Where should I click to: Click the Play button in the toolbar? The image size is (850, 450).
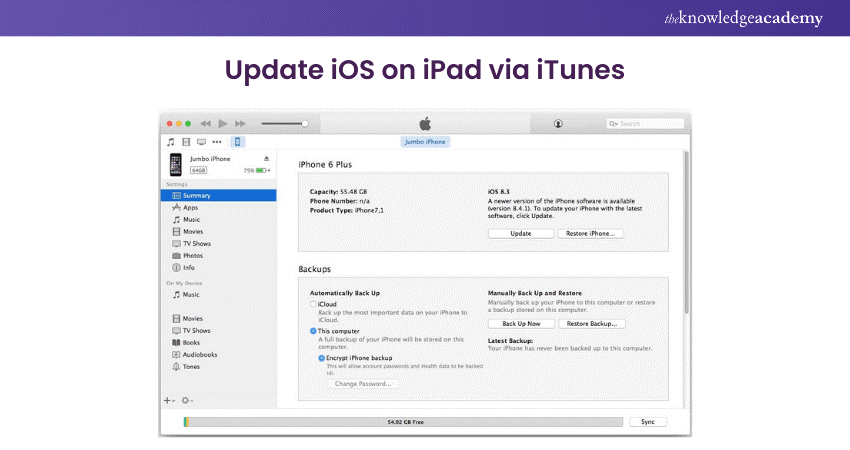coord(223,123)
